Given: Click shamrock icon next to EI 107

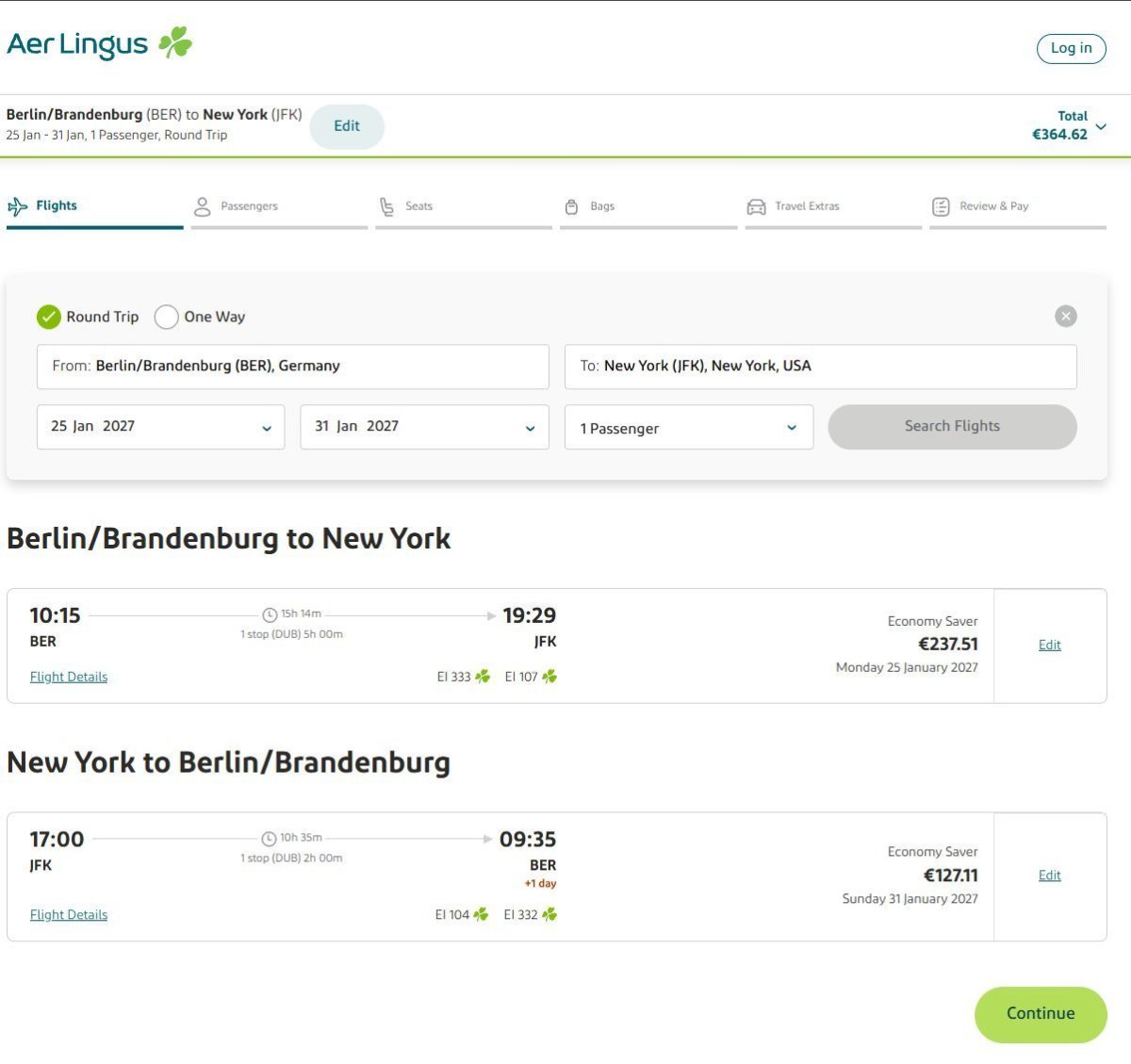Looking at the screenshot, I should (549, 676).
